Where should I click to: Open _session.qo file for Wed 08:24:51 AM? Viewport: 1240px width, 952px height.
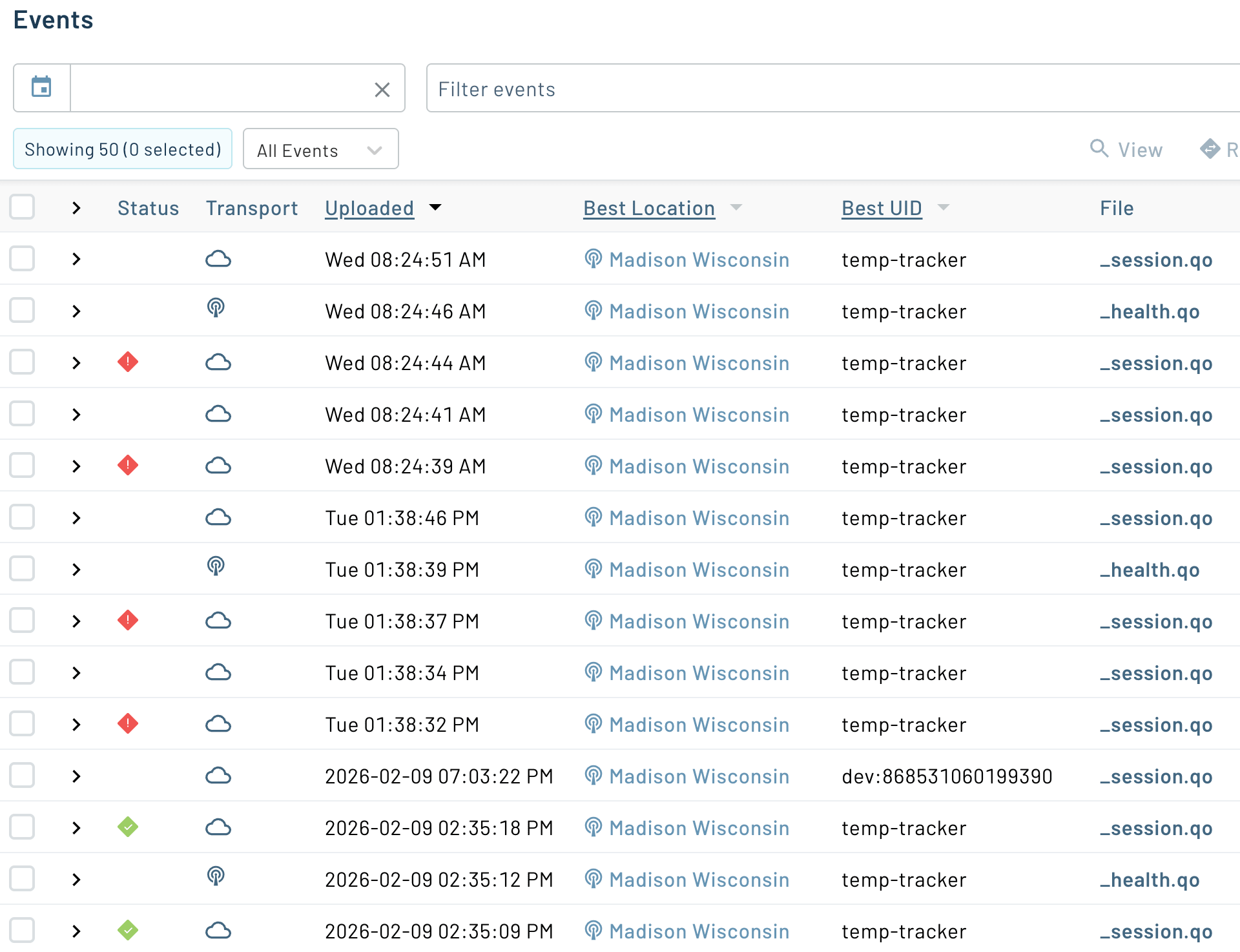tap(1156, 260)
